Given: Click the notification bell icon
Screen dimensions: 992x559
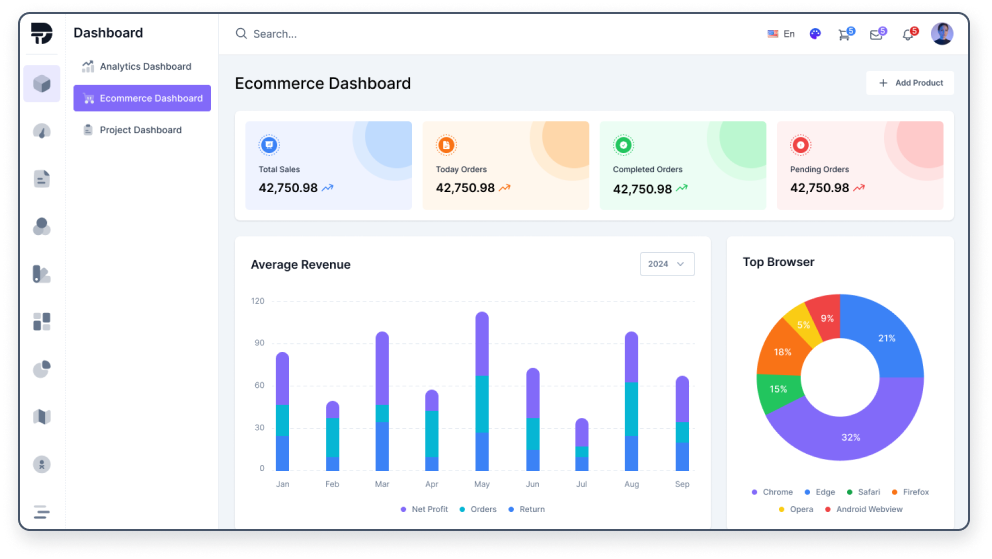Looking at the screenshot, I should (908, 34).
